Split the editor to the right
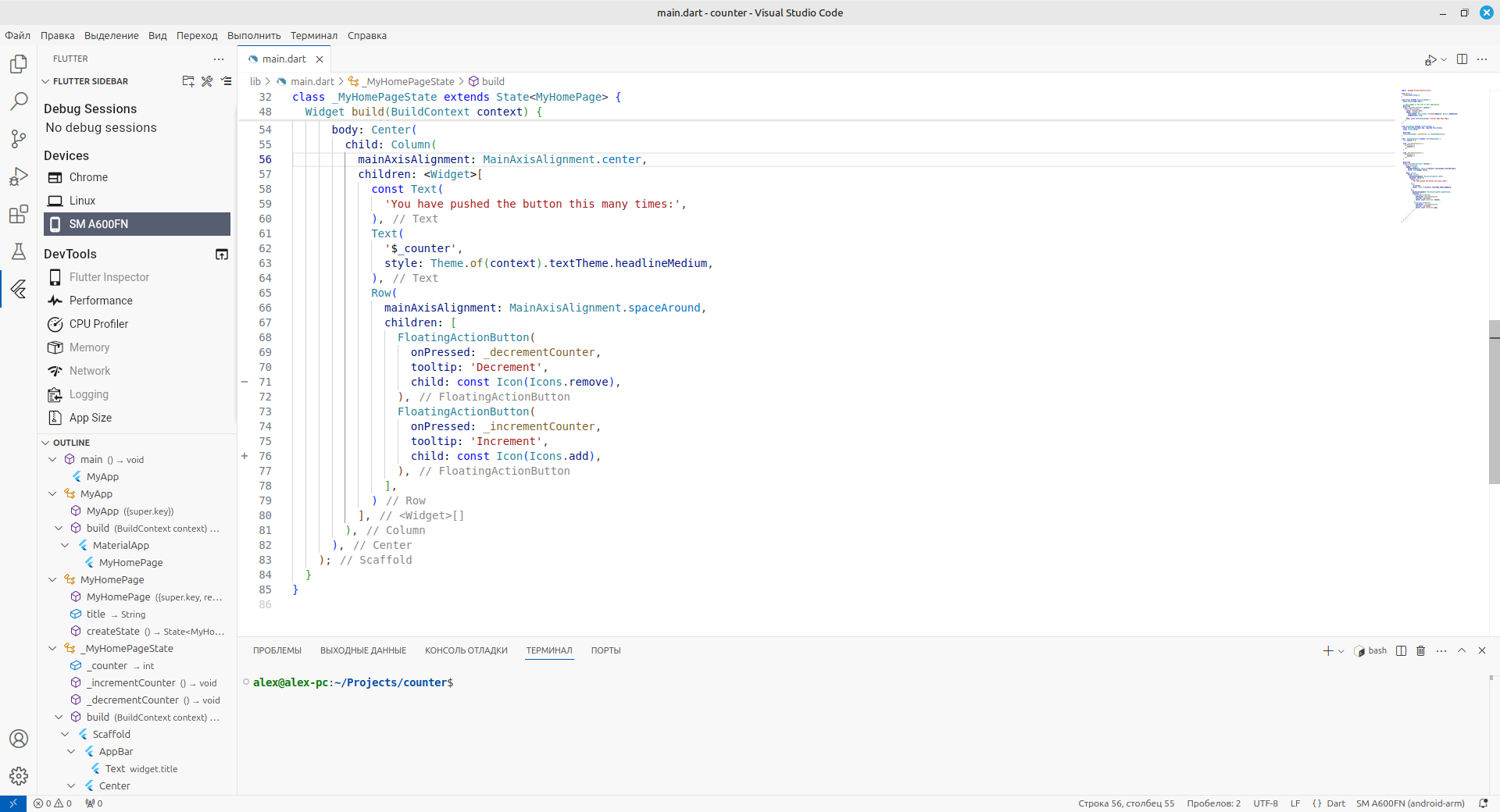 click(x=1462, y=59)
